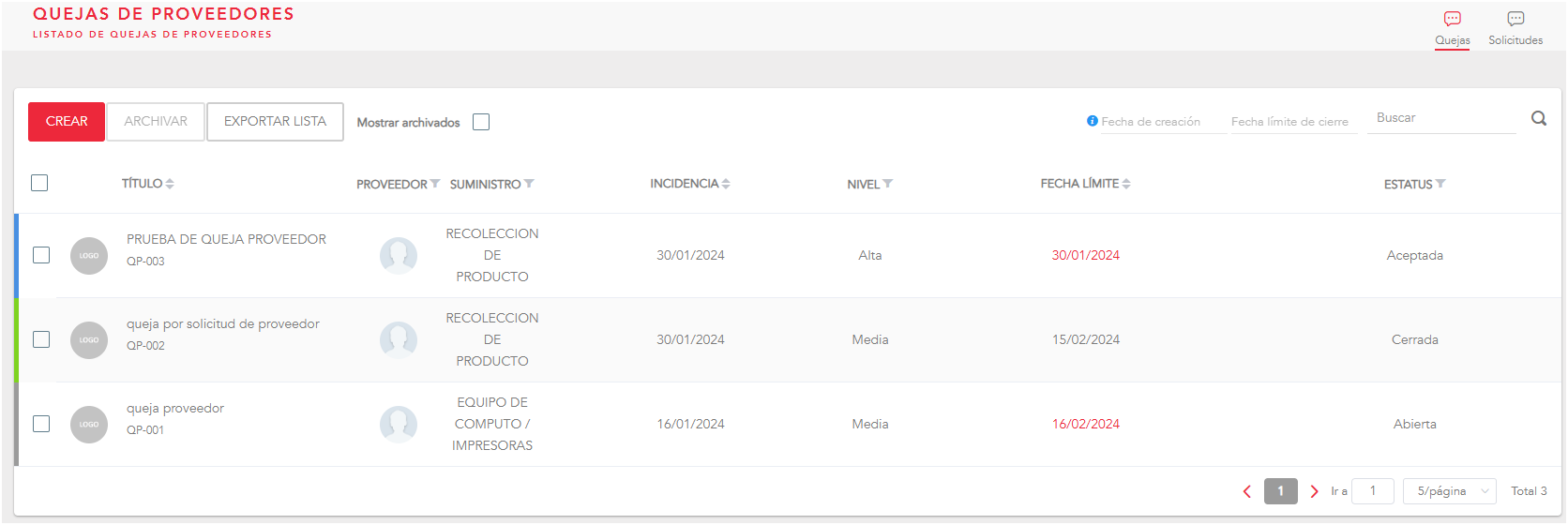This screenshot has height=525, width=1568.
Task: Sort by Título column arrows
Action: pyautogui.click(x=170, y=185)
